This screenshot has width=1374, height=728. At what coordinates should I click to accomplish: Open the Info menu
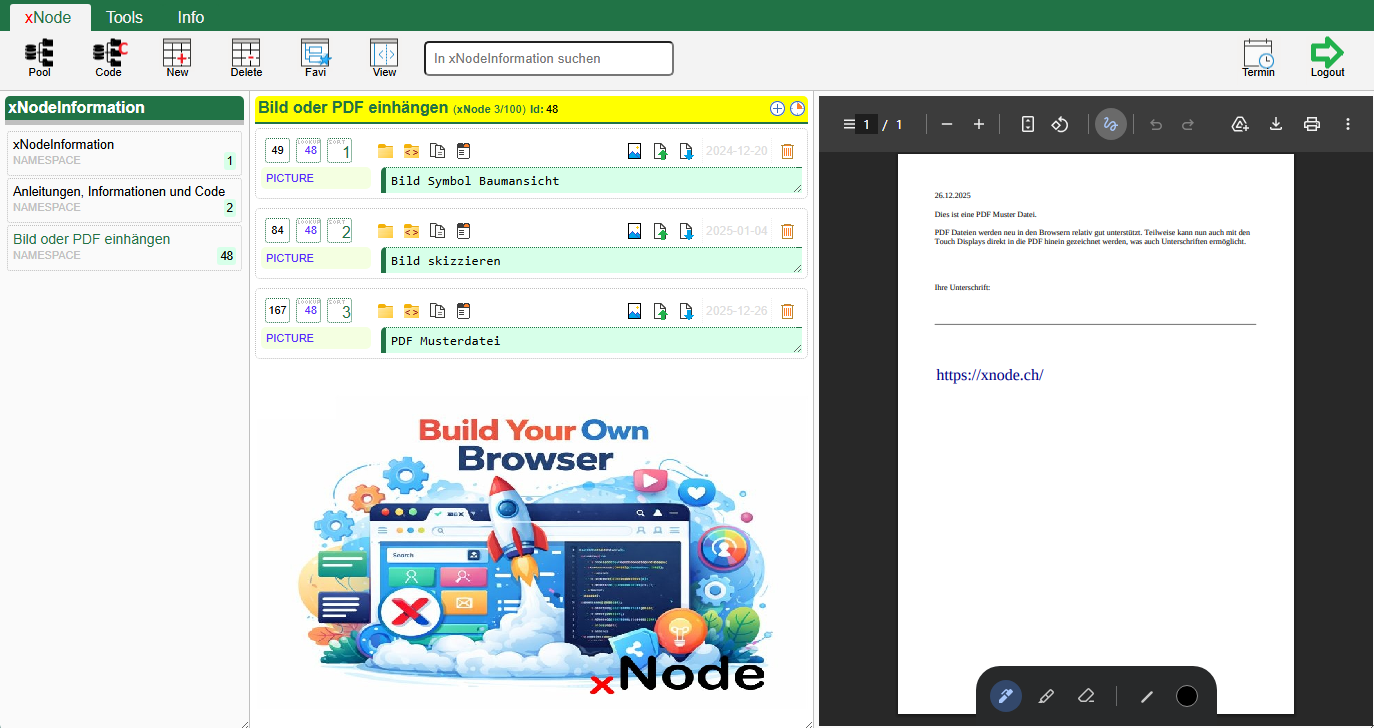click(190, 17)
